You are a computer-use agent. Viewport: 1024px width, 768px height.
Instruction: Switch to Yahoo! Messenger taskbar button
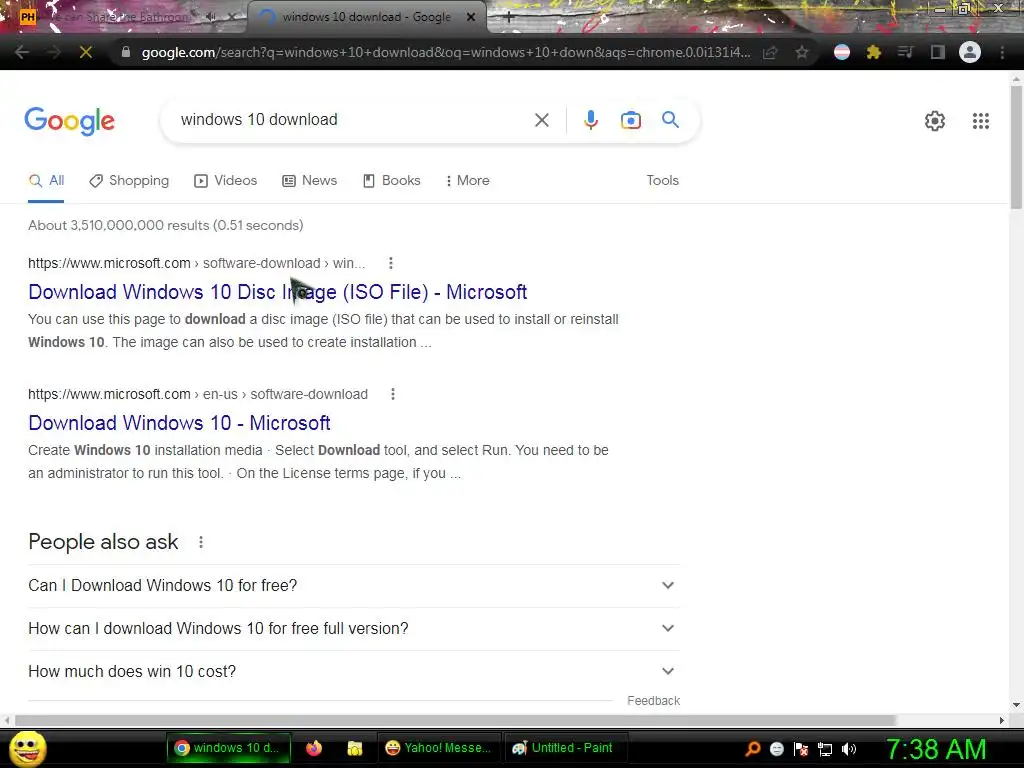[x=439, y=748]
